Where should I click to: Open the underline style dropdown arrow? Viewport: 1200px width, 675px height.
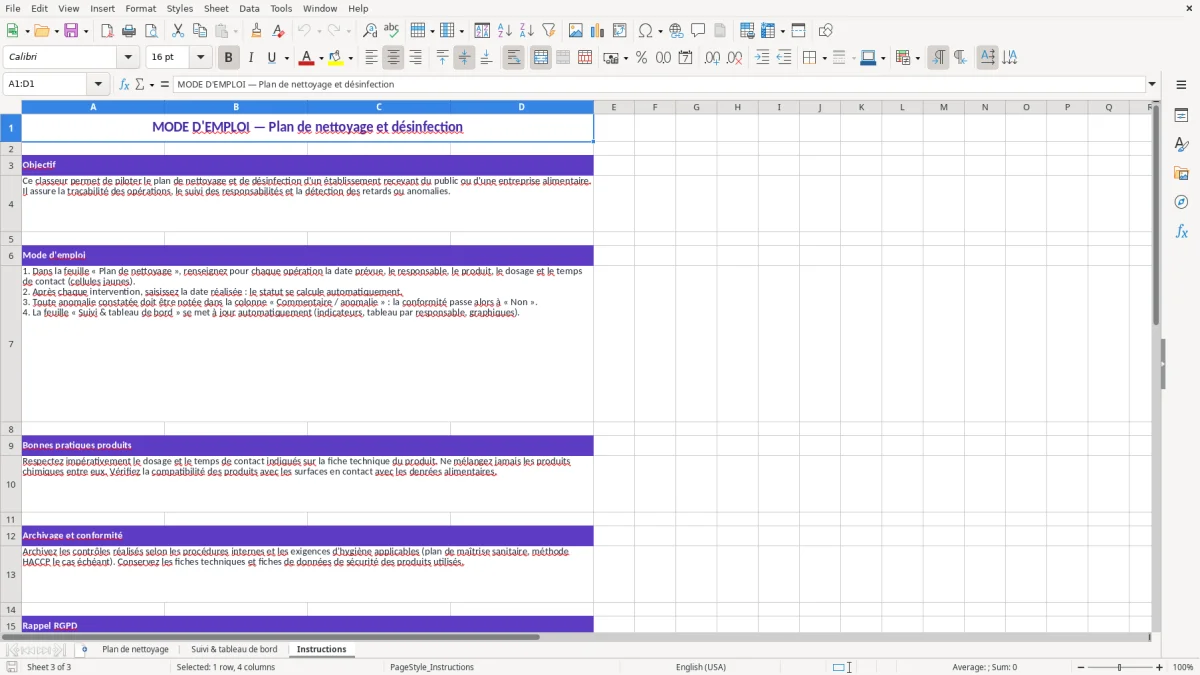point(286,58)
